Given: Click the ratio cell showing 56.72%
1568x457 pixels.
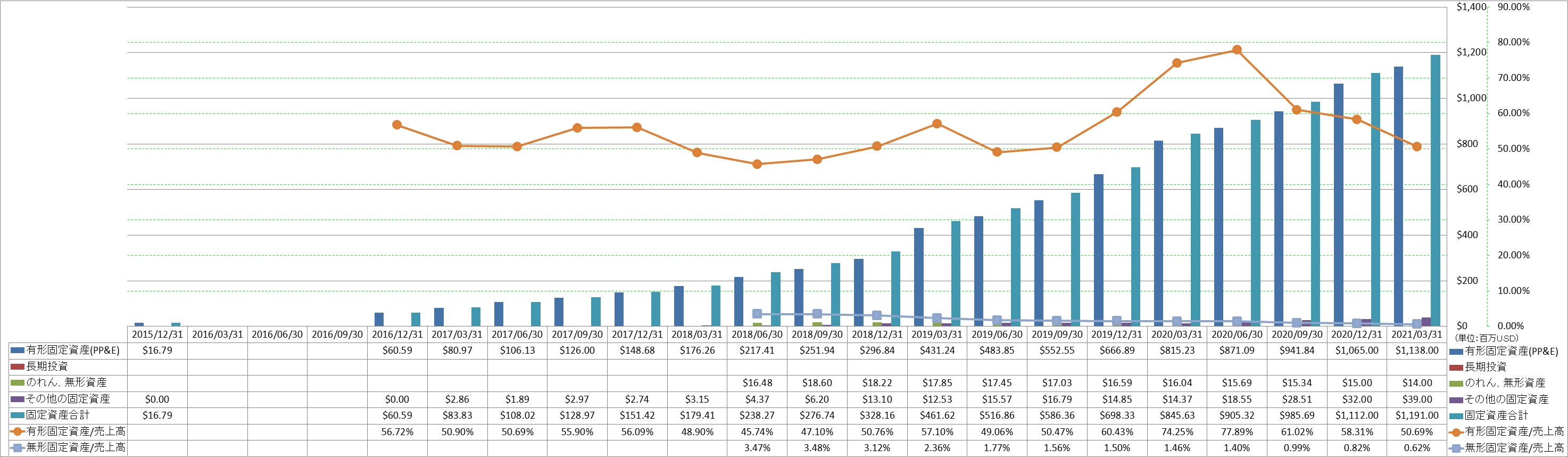Looking at the screenshot, I should (397, 432).
